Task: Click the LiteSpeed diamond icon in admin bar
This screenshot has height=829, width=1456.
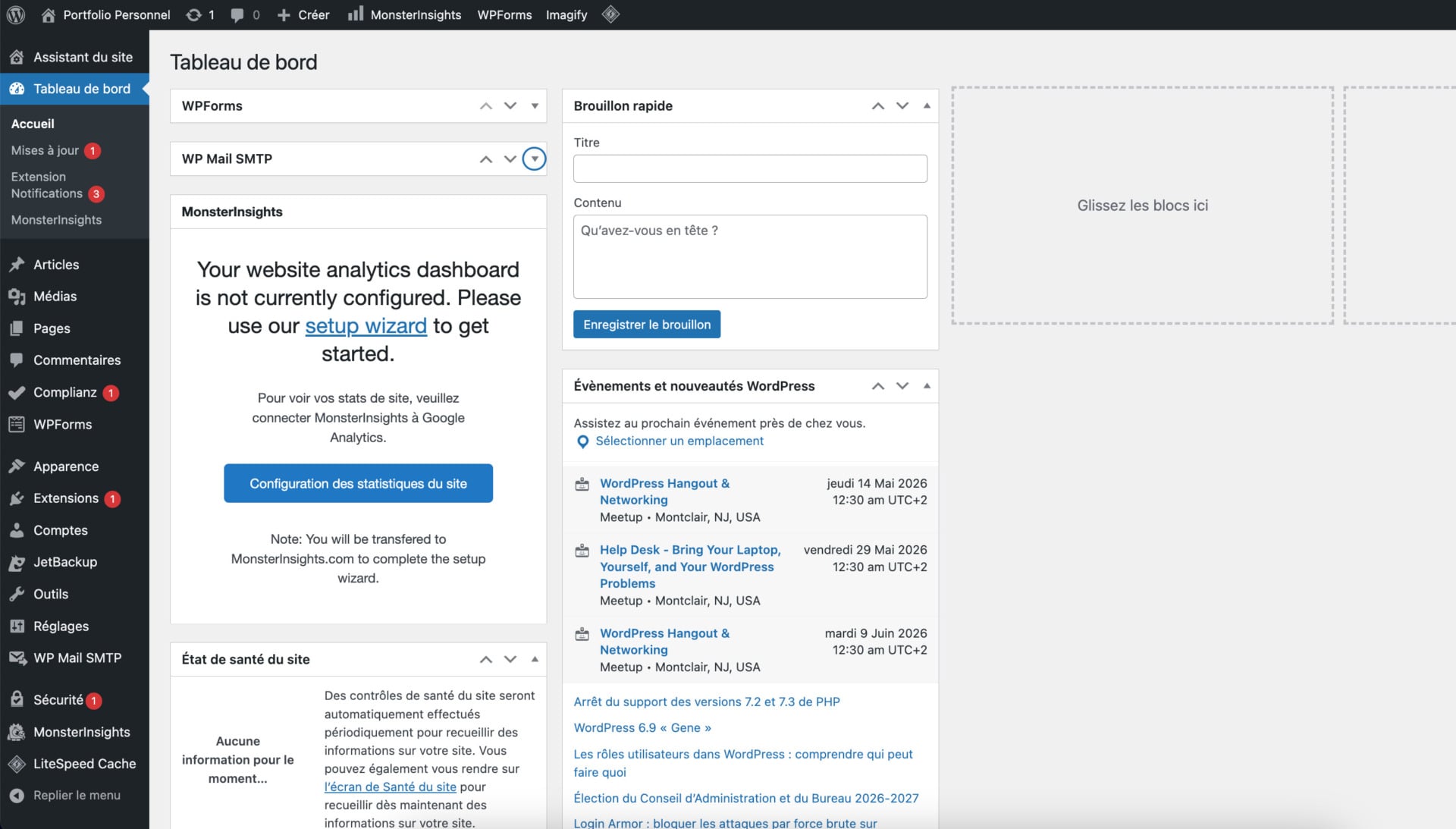Action: tap(611, 14)
